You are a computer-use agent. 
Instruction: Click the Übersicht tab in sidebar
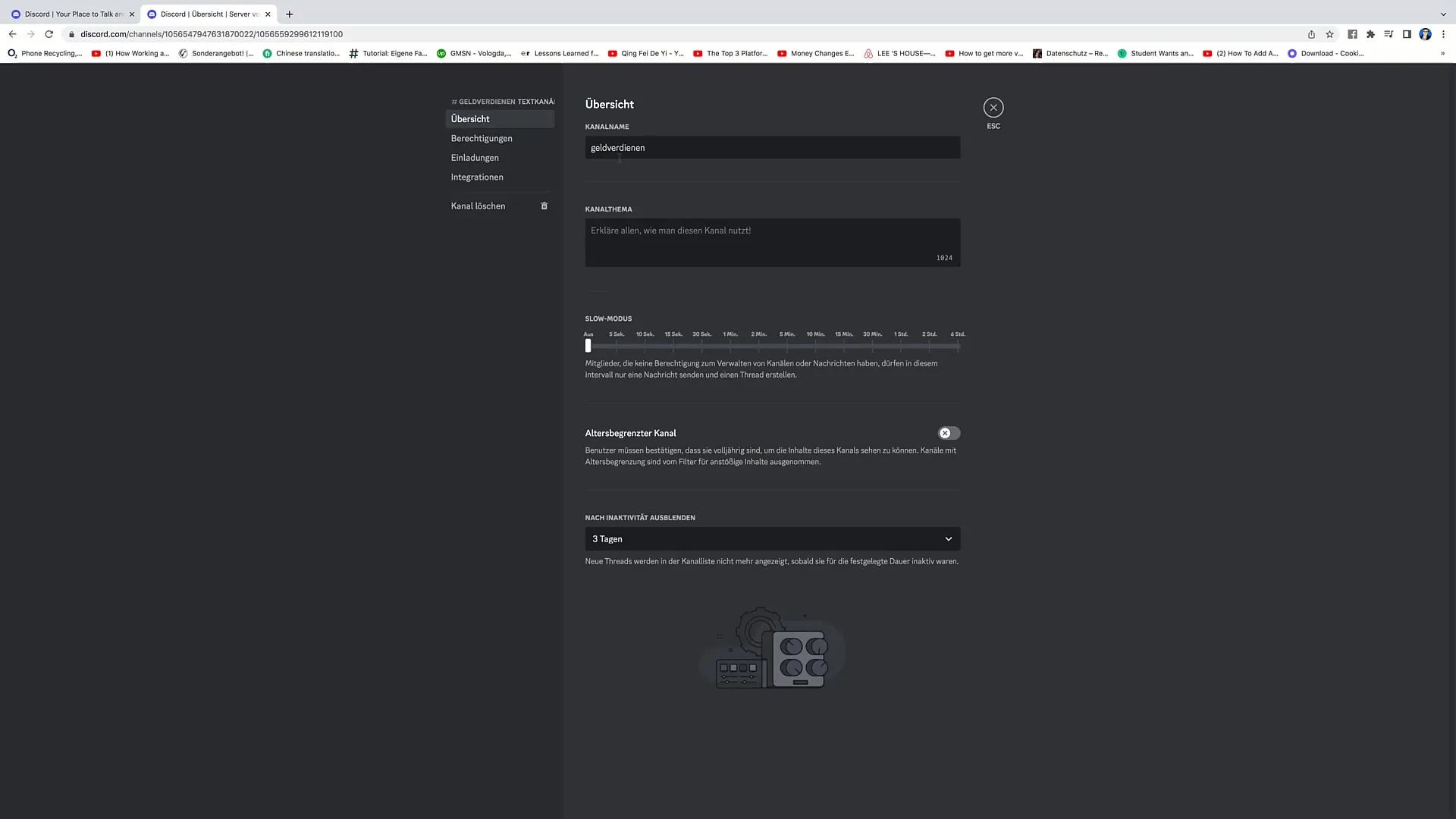pos(469,118)
